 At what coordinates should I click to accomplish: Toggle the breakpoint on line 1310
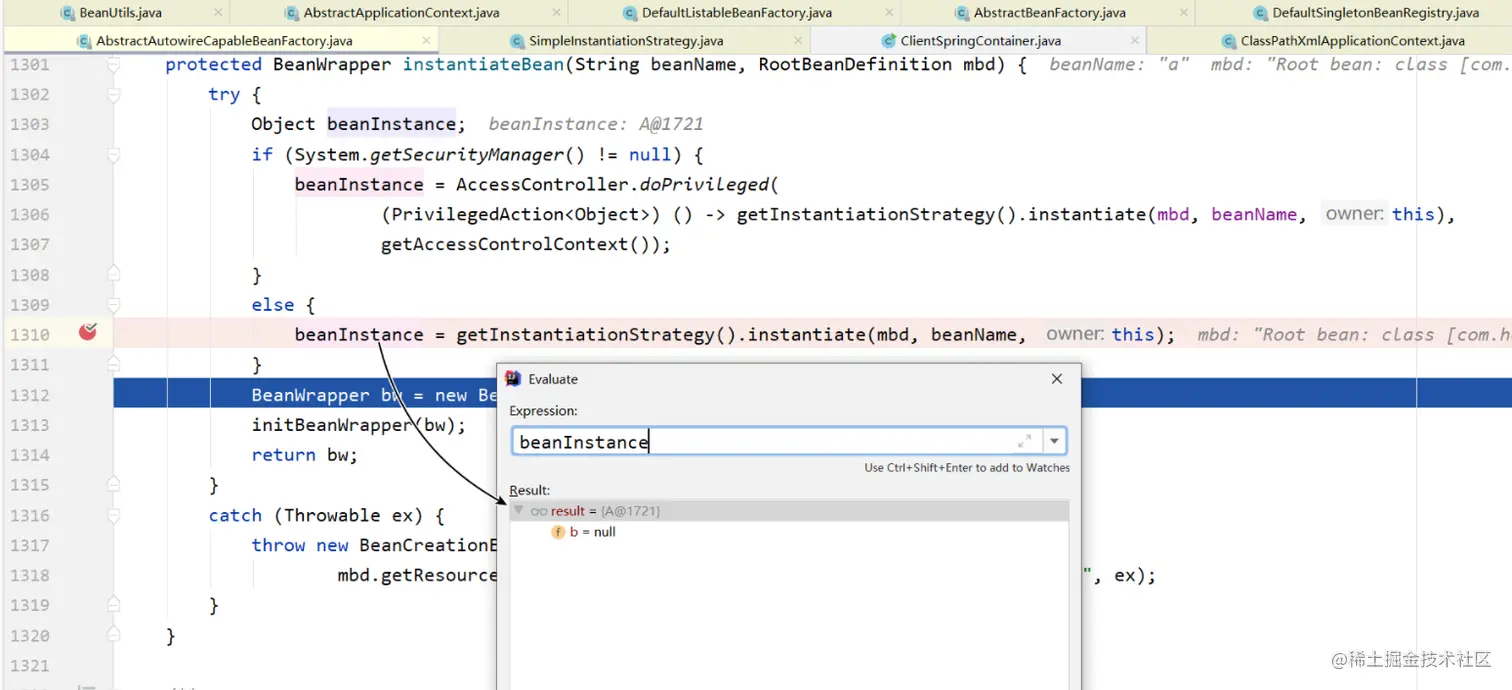pyautogui.click(x=88, y=332)
